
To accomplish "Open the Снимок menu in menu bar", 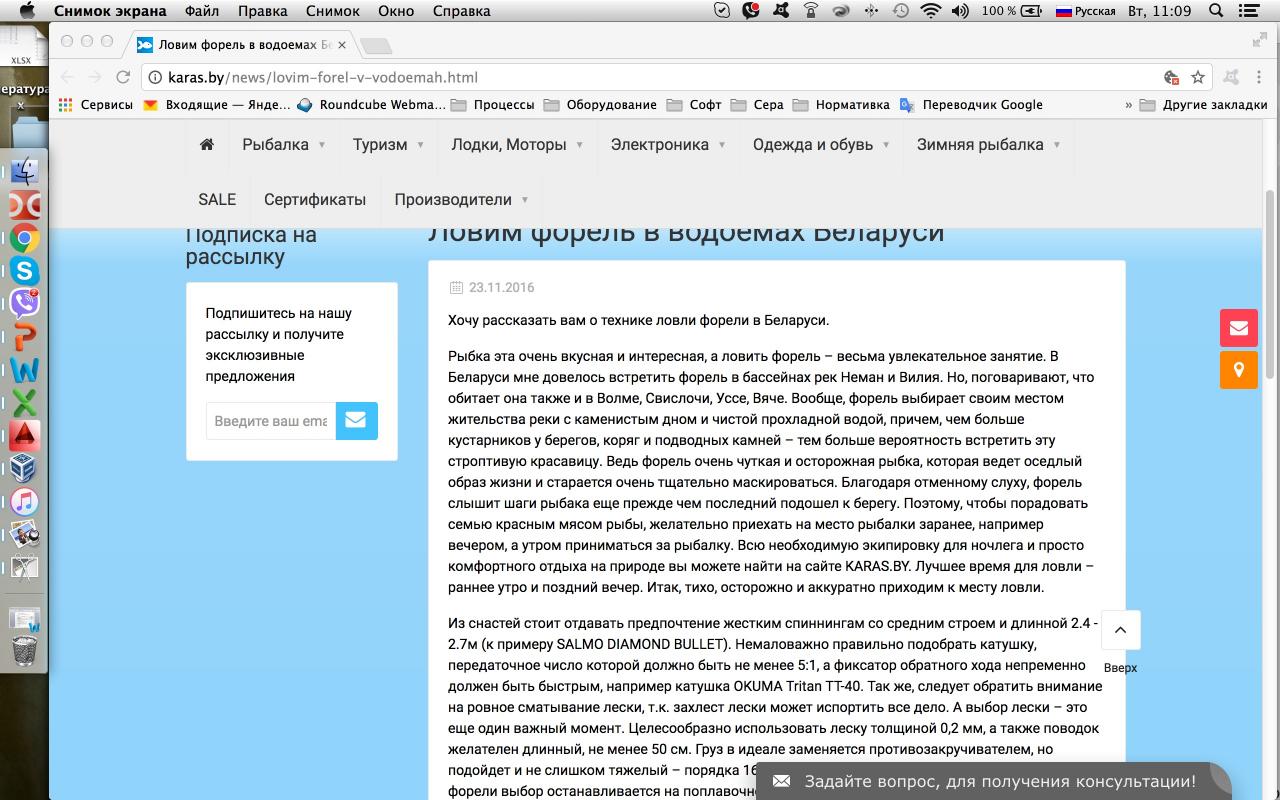I will tap(333, 11).
